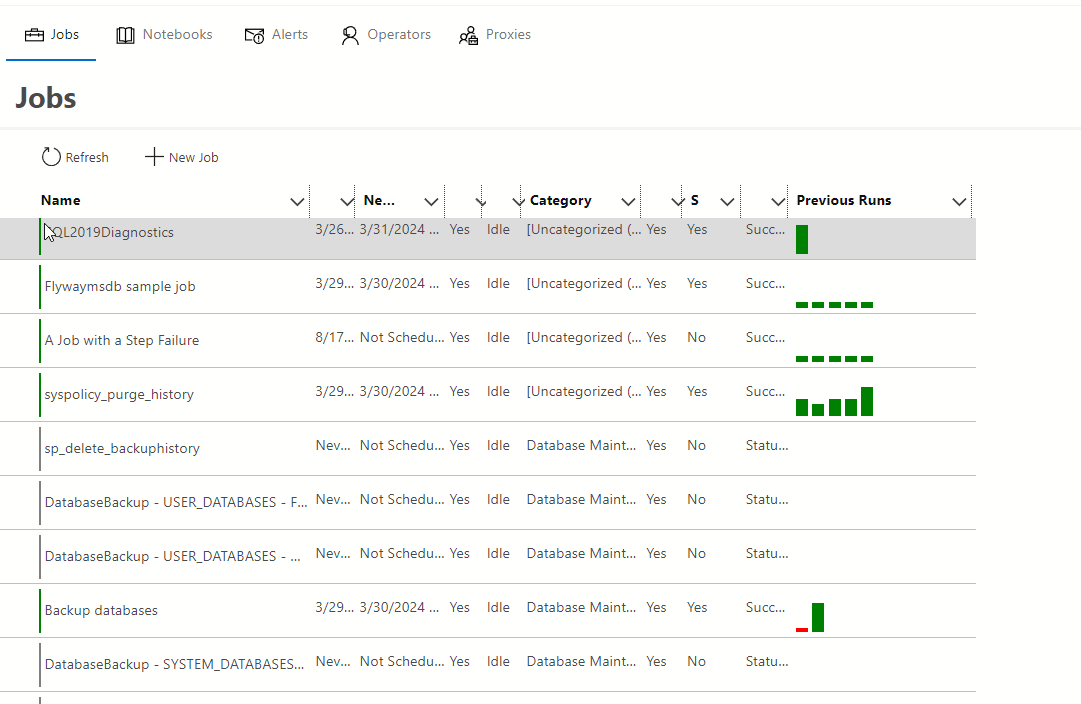1081x704 pixels.
Task: Click the Refresh circular arrow icon
Action: (51, 157)
